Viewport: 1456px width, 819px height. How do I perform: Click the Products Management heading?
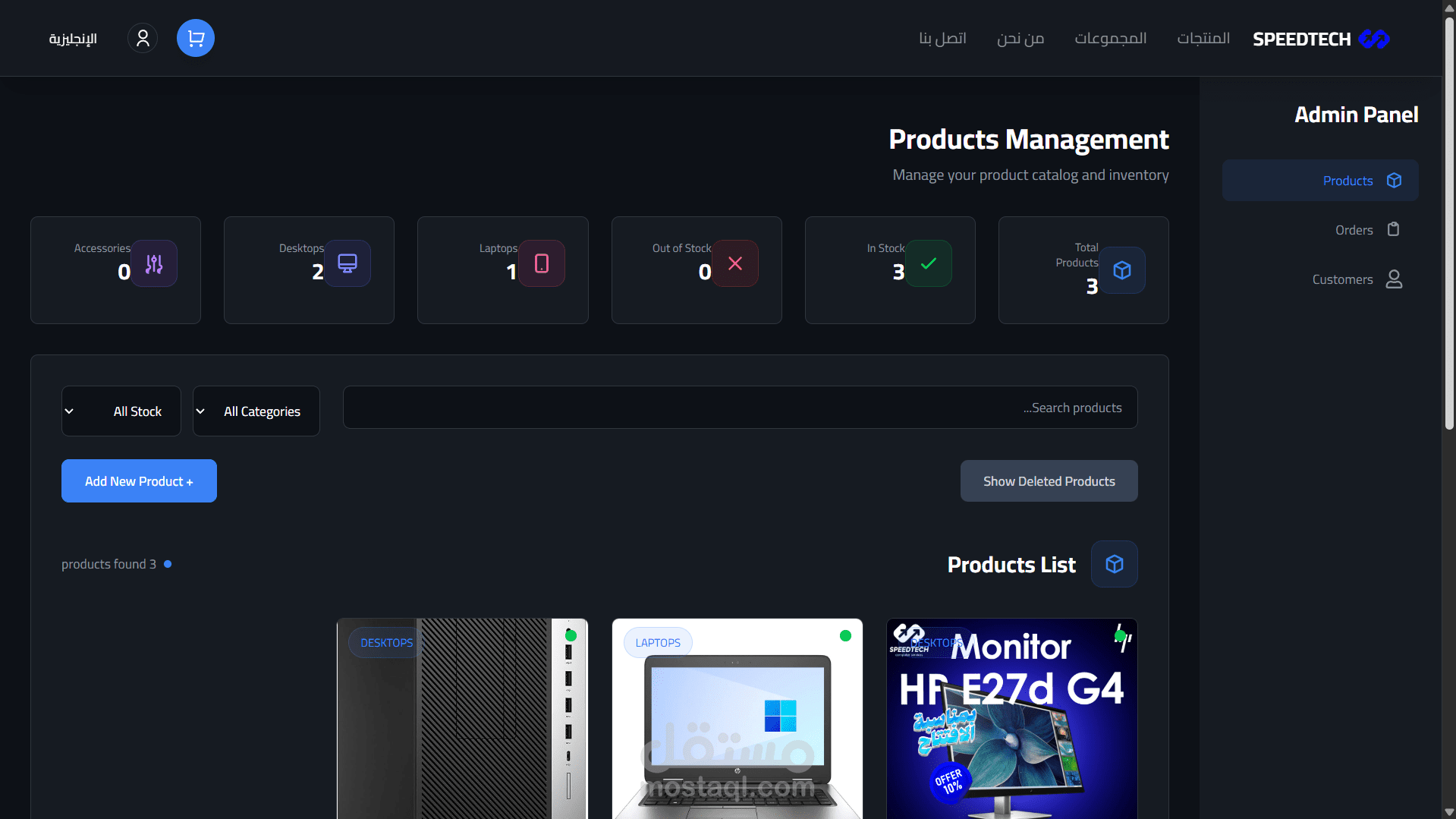pyautogui.click(x=1029, y=140)
